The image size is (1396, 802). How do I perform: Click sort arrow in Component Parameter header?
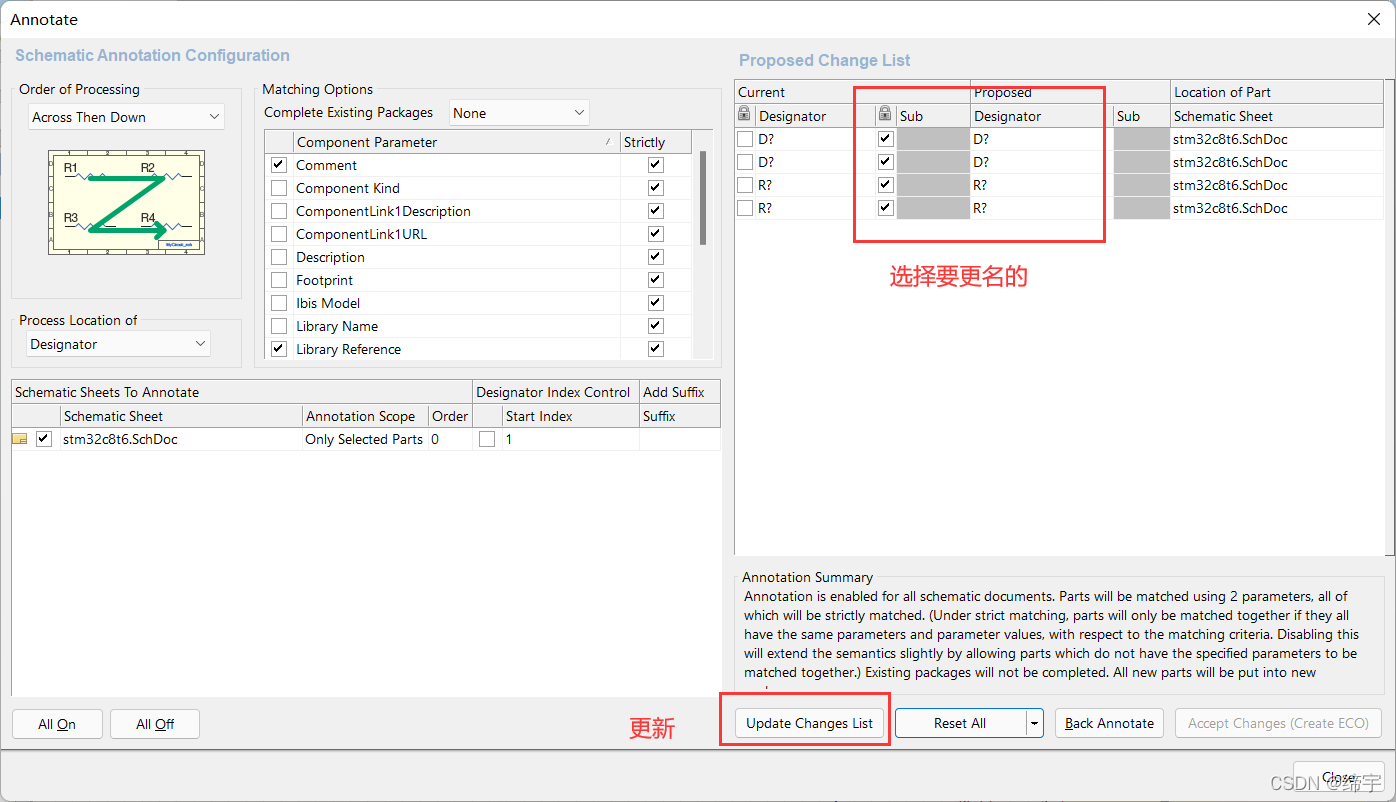pyautogui.click(x=608, y=142)
